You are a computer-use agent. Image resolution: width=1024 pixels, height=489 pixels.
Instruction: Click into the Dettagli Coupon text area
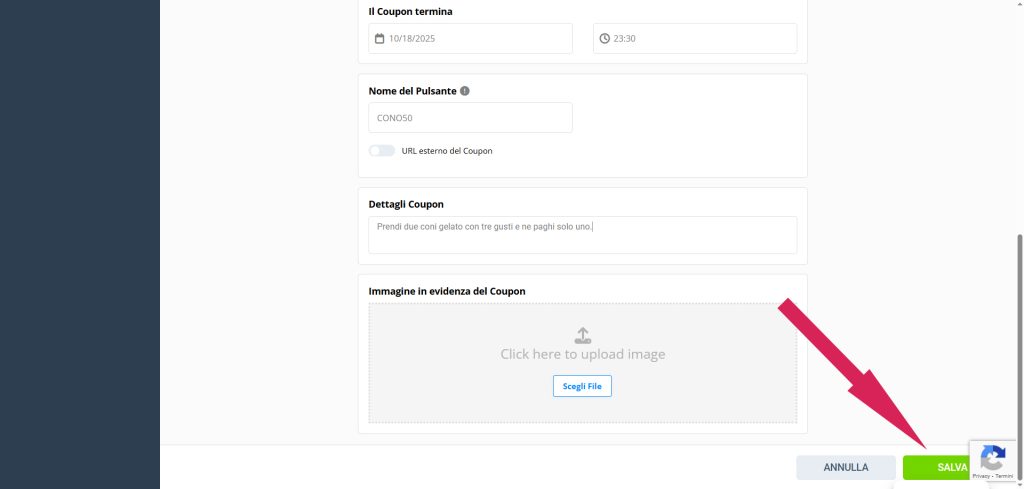coord(582,235)
